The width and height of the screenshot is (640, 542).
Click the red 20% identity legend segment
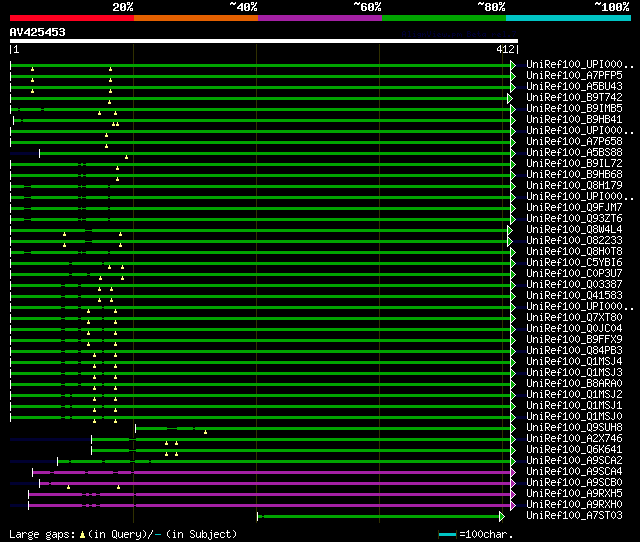point(71,18)
